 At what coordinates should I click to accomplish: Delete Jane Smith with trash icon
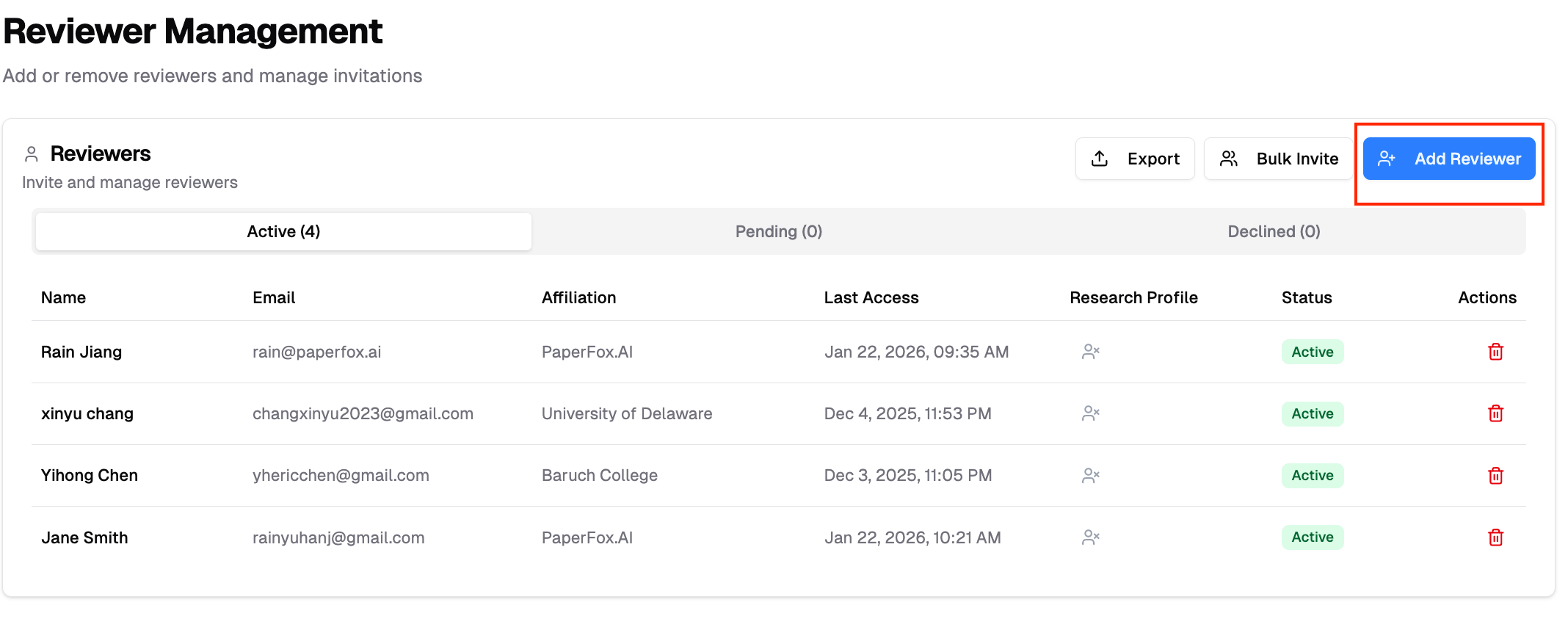1495,537
